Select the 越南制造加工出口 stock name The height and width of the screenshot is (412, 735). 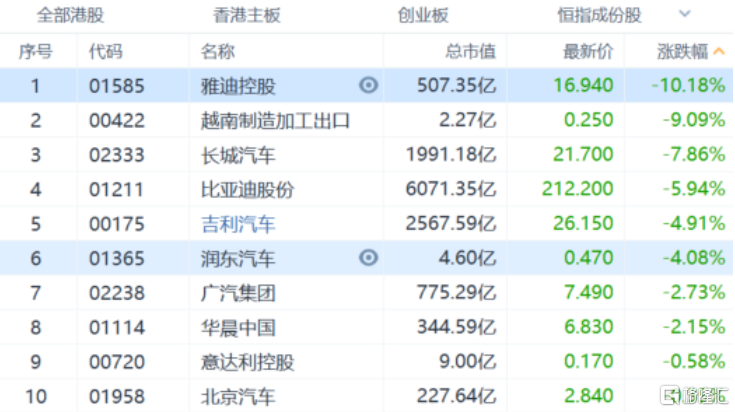click(x=275, y=121)
